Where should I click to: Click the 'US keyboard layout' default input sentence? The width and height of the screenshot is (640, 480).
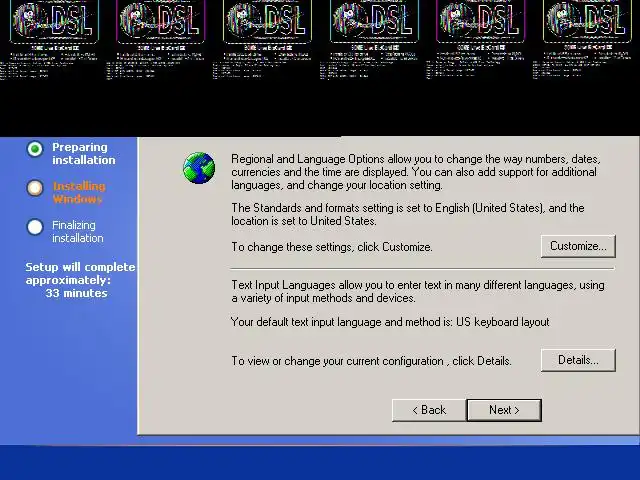coord(390,322)
